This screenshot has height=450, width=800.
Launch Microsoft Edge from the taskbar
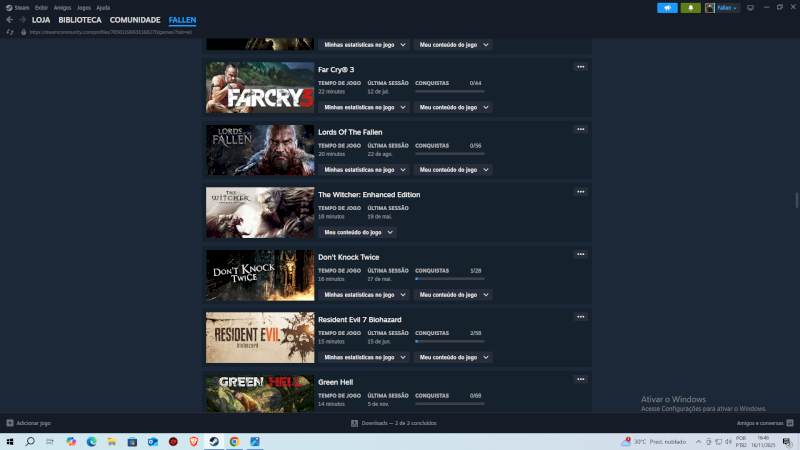pos(91,442)
